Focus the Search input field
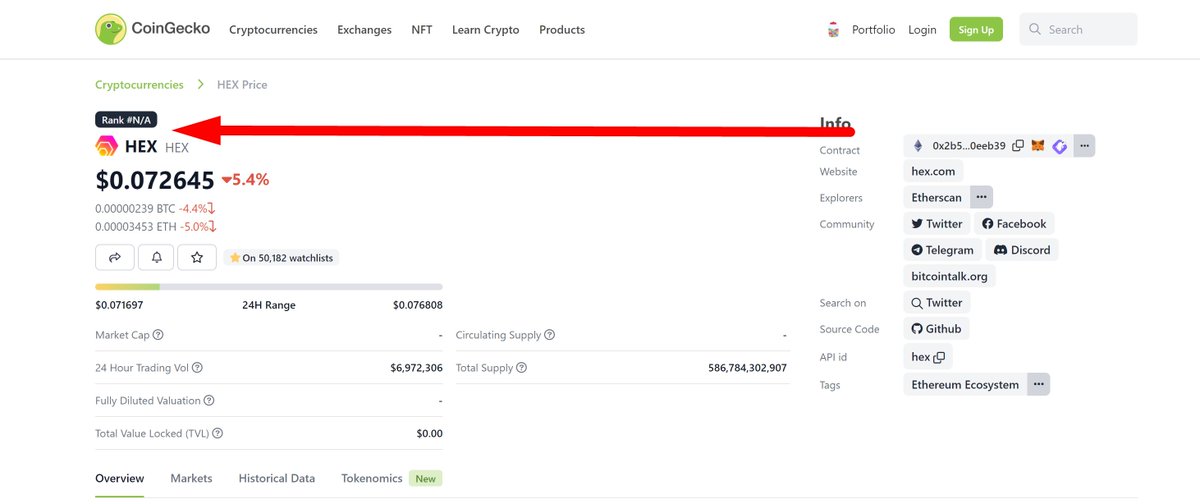This screenshot has height=504, width=1200. pos(1078,29)
